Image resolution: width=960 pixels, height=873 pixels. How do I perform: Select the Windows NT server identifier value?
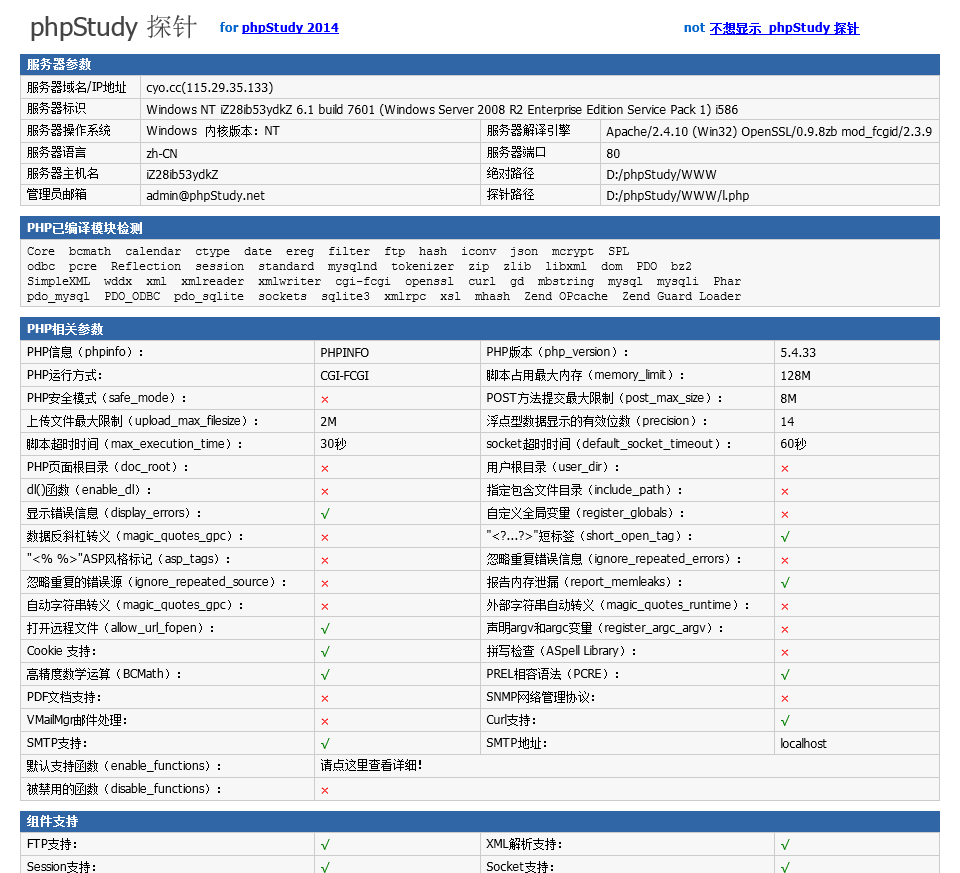(x=442, y=110)
